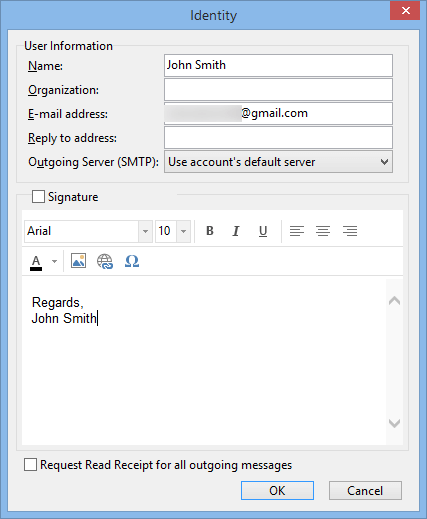Align signature text left

(x=297, y=231)
